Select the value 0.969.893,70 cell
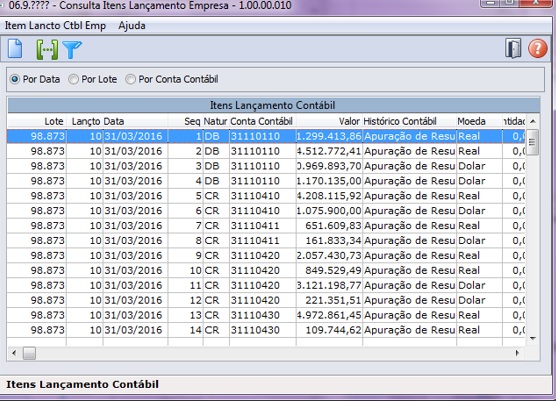This screenshot has height=402, width=556. [329, 166]
